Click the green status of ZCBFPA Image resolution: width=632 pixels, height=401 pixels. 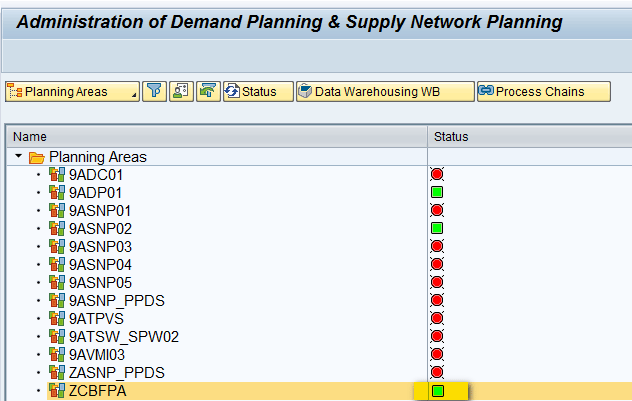438,391
